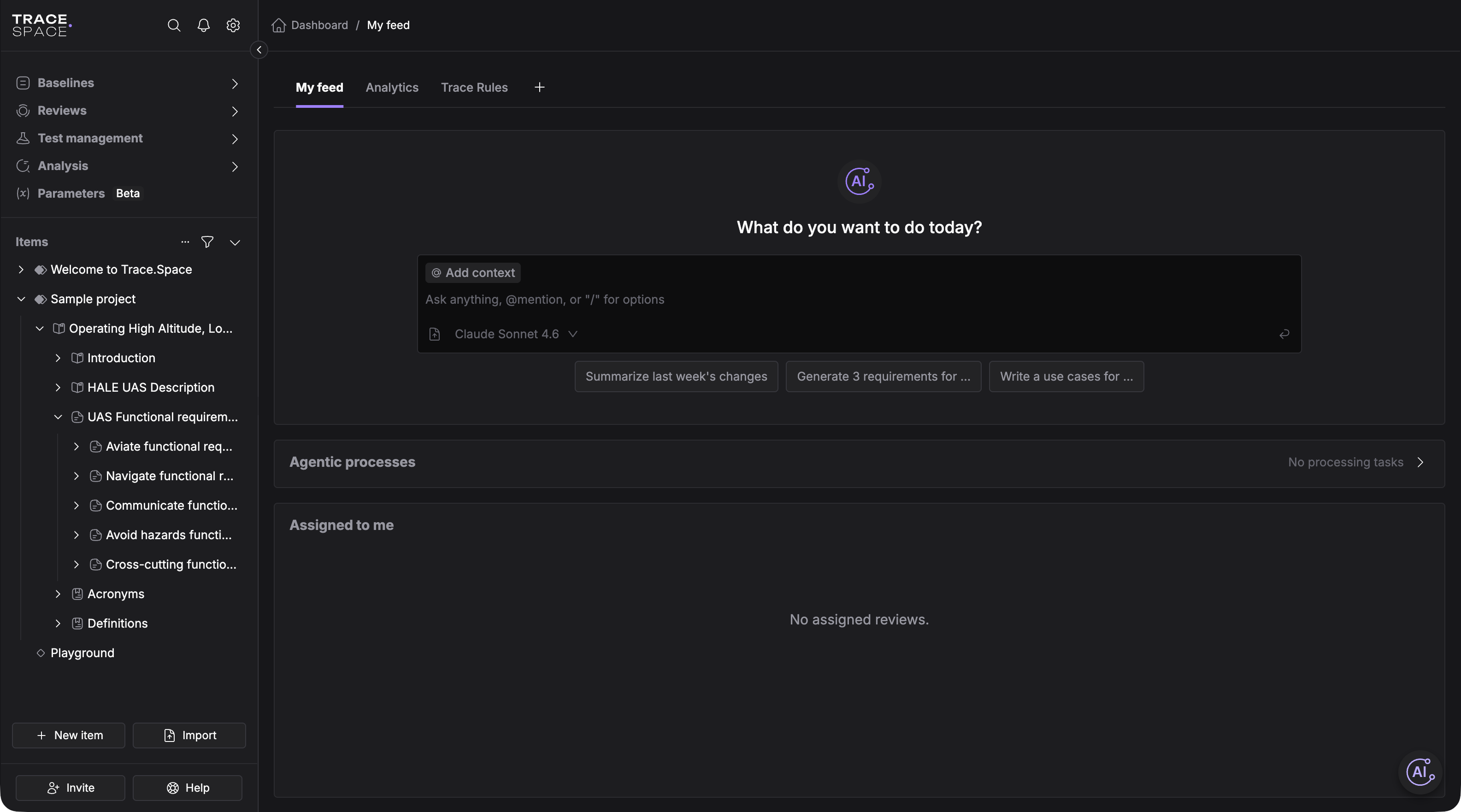
Task: Click the filter icon in Items panel
Action: (207, 242)
